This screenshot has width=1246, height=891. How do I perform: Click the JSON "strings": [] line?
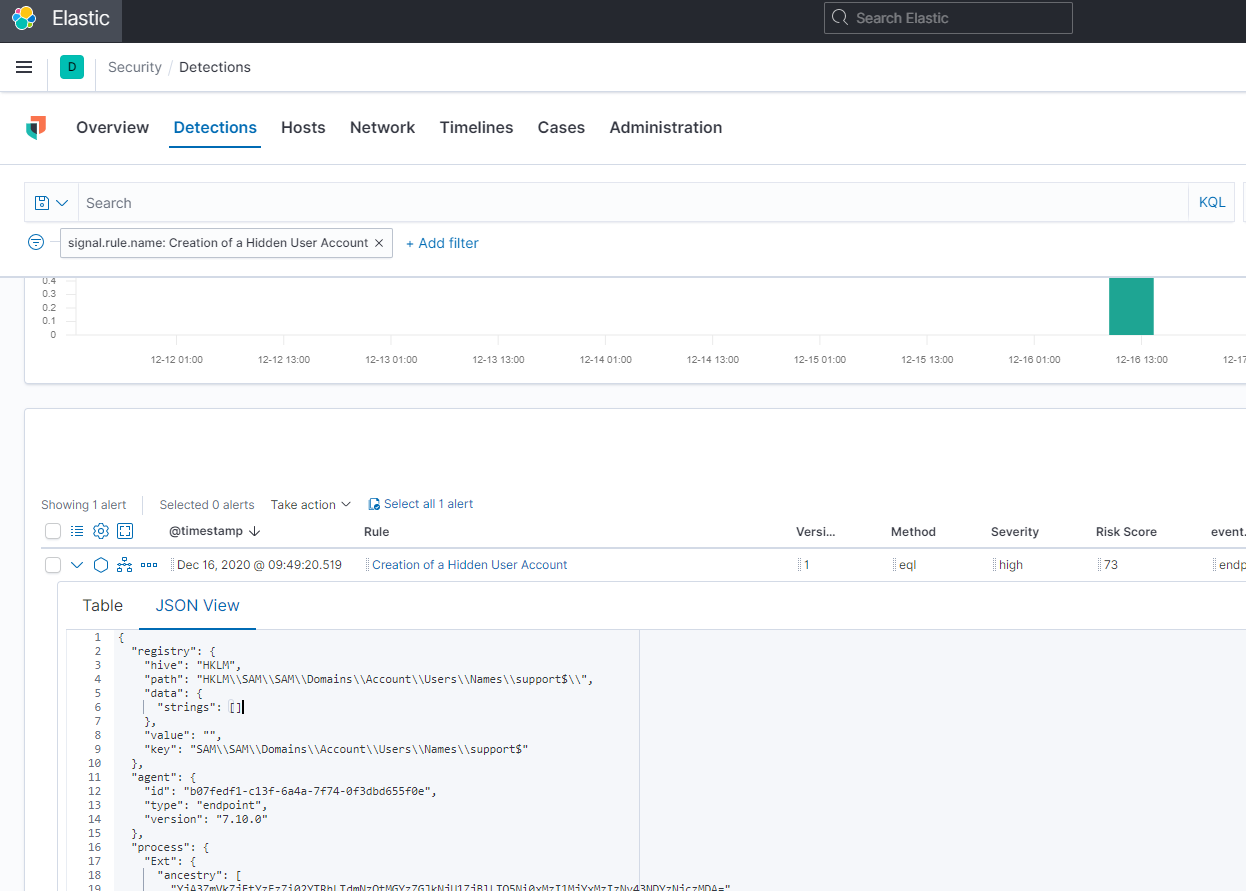pyautogui.click(x=200, y=707)
